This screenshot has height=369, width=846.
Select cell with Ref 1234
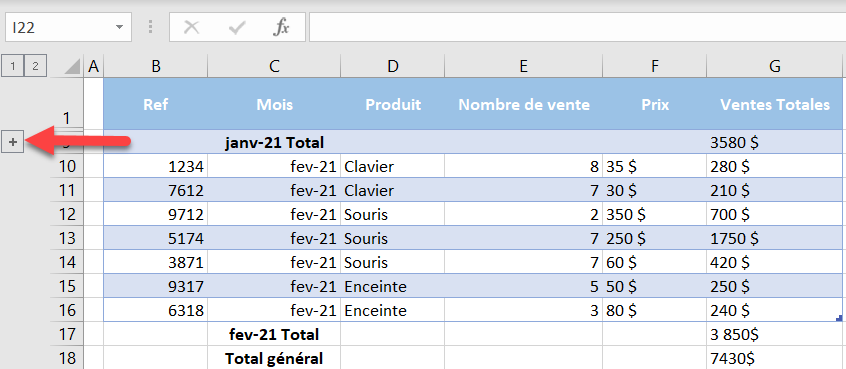(x=155, y=166)
